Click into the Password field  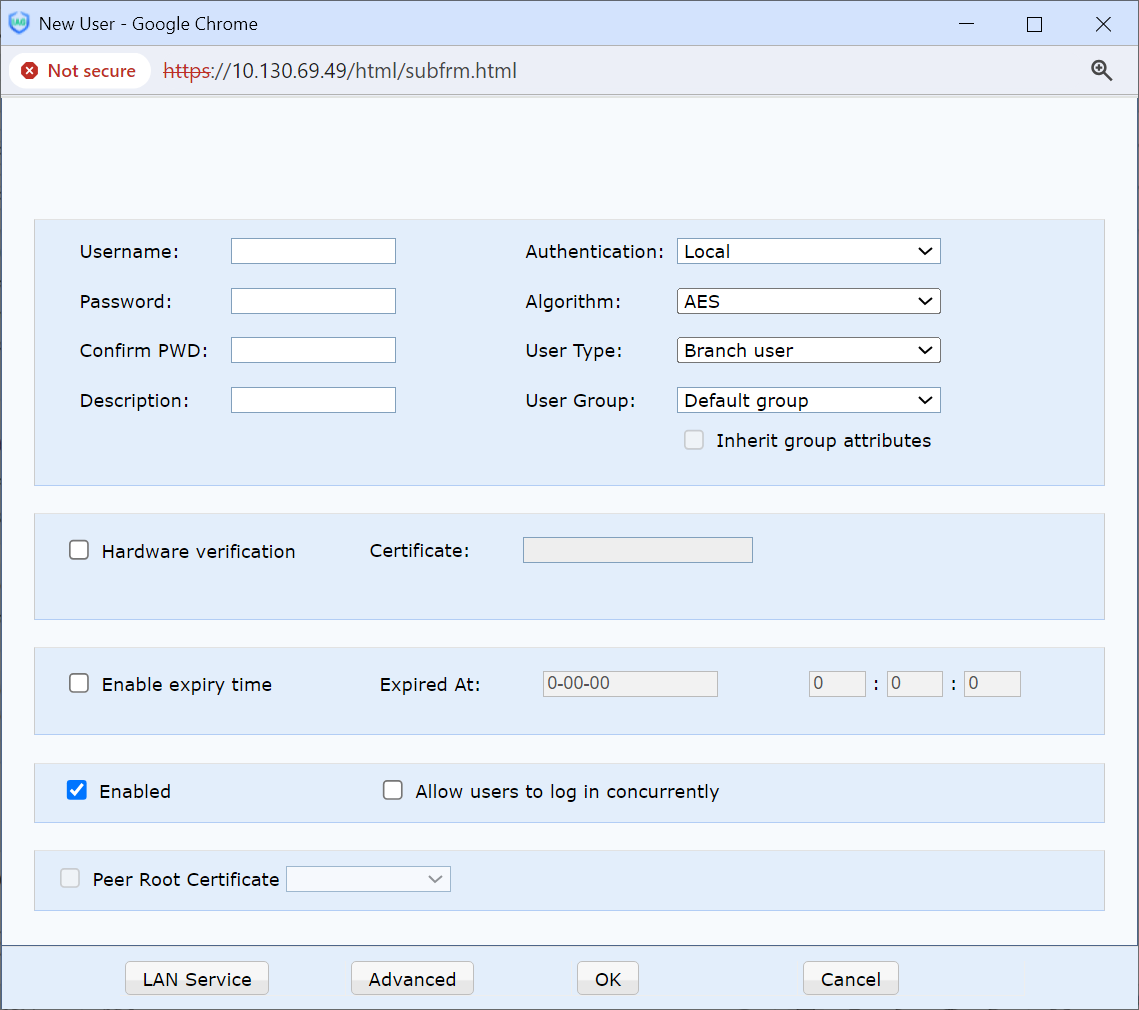tap(313, 301)
